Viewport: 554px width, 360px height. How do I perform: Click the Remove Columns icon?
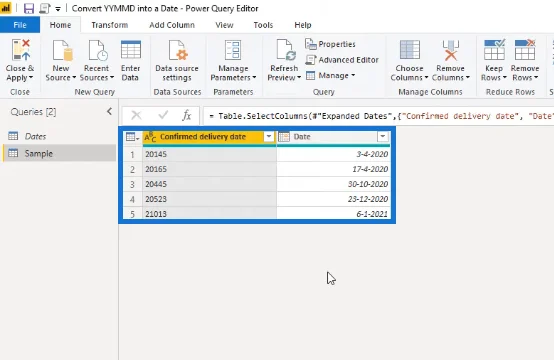[x=450, y=51]
